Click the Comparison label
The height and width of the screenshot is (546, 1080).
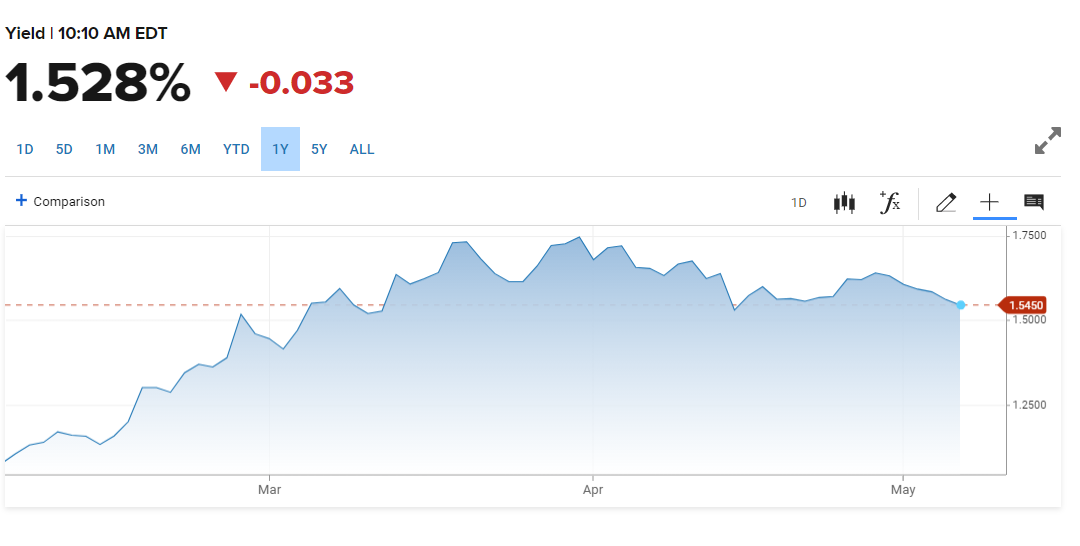pyautogui.click(x=69, y=202)
